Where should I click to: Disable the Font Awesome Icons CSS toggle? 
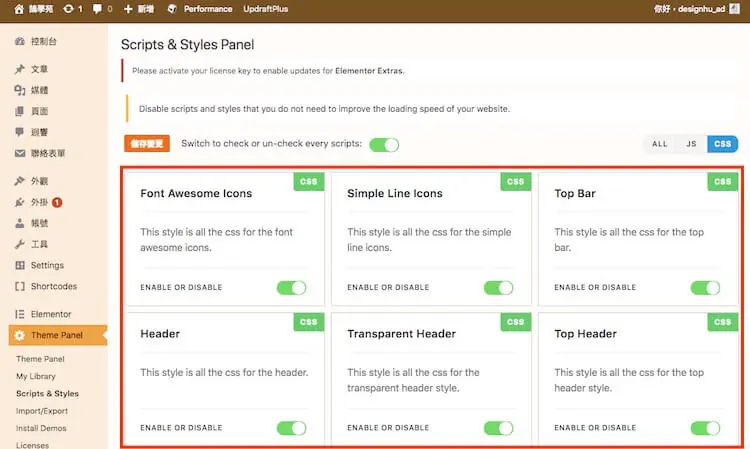(291, 288)
